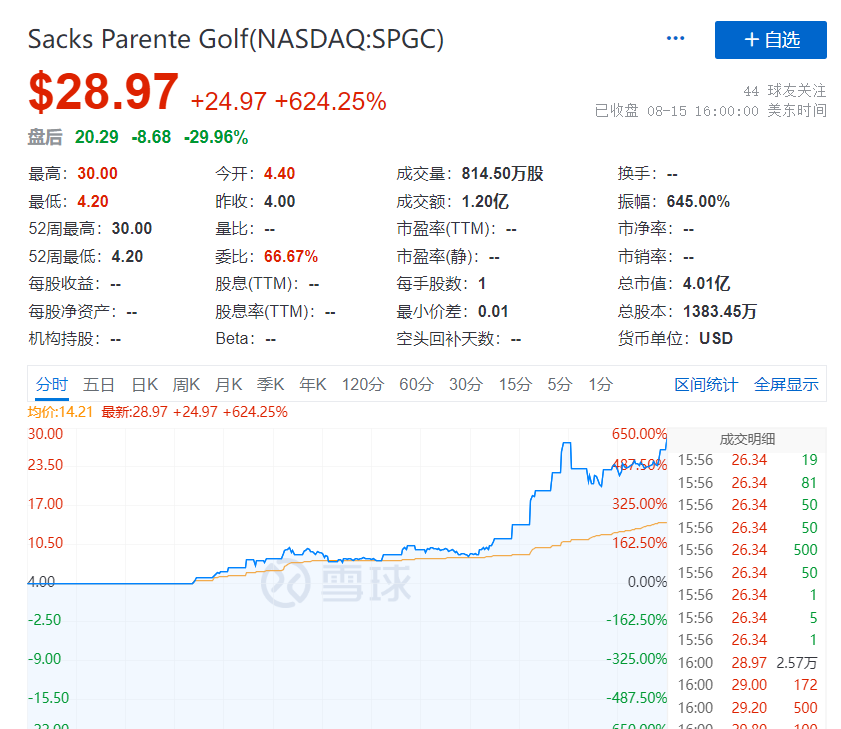Click the 成交额 value 1.20亿
841x729 pixels.
coord(485,201)
